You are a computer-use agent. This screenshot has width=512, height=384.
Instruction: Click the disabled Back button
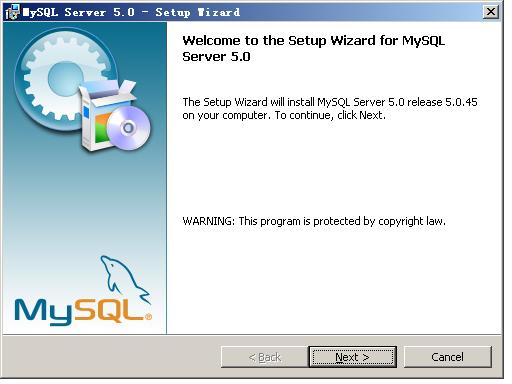point(265,357)
